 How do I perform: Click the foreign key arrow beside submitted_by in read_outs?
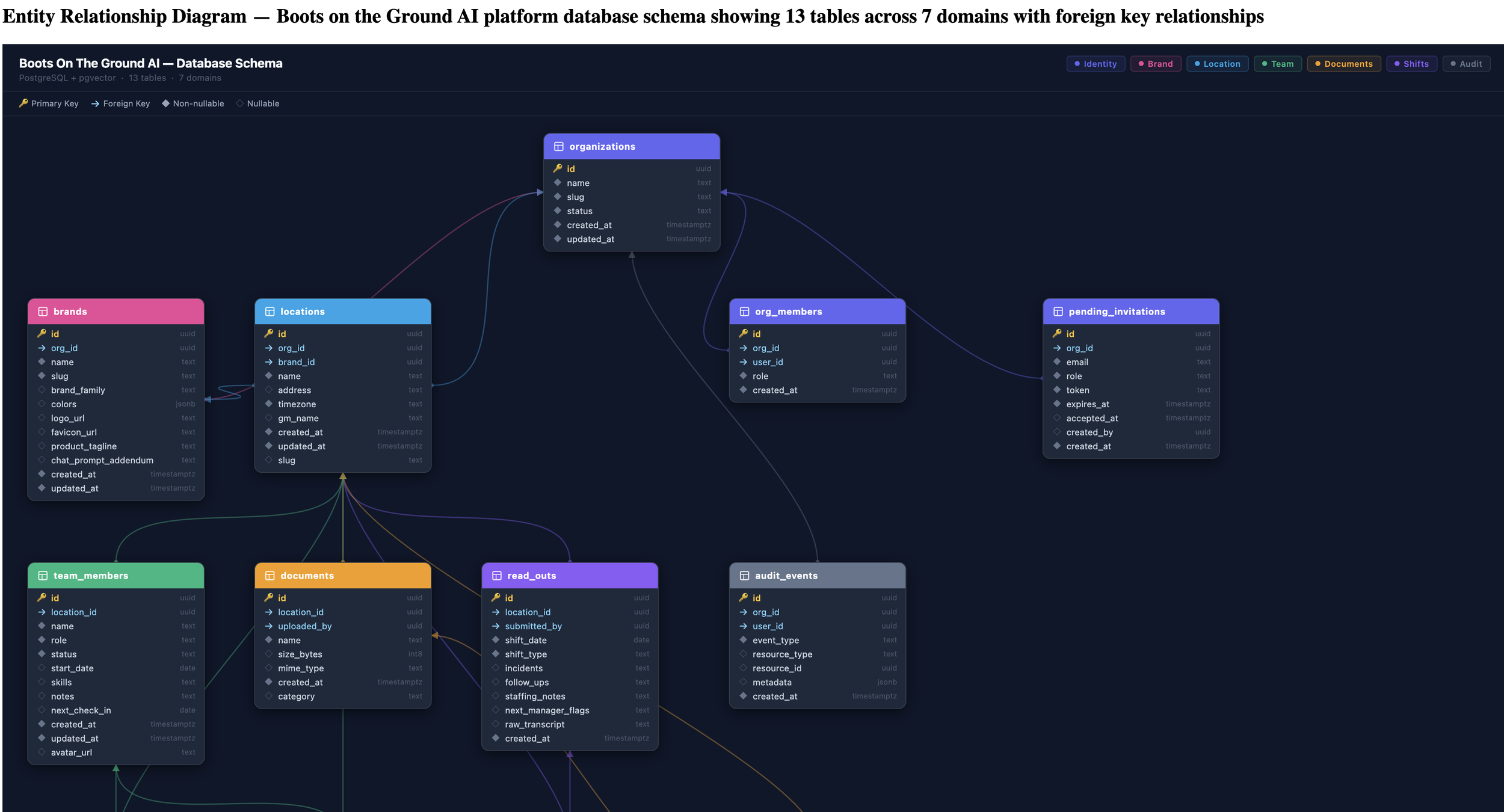click(x=496, y=626)
